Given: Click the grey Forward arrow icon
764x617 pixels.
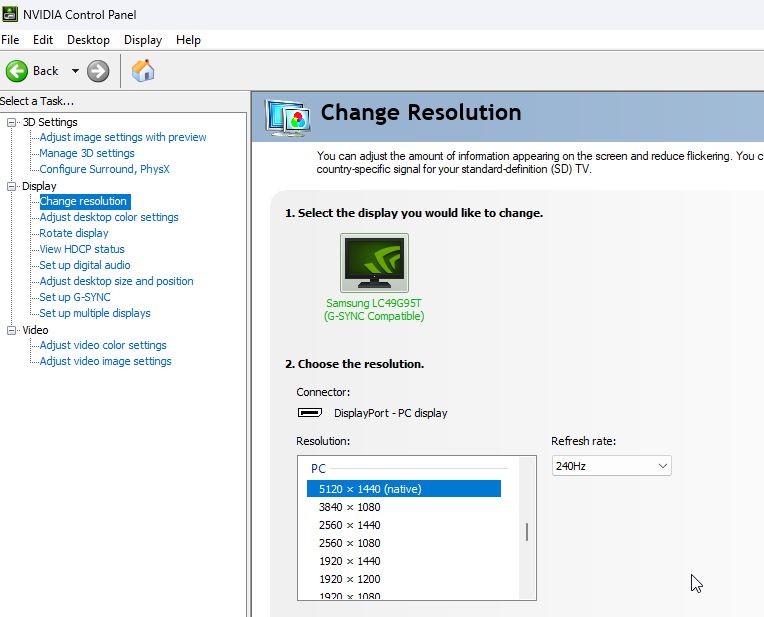Looking at the screenshot, I should (98, 71).
